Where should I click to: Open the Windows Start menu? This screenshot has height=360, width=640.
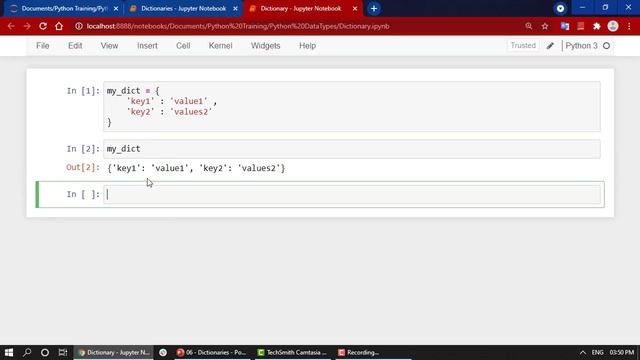click(x=9, y=352)
